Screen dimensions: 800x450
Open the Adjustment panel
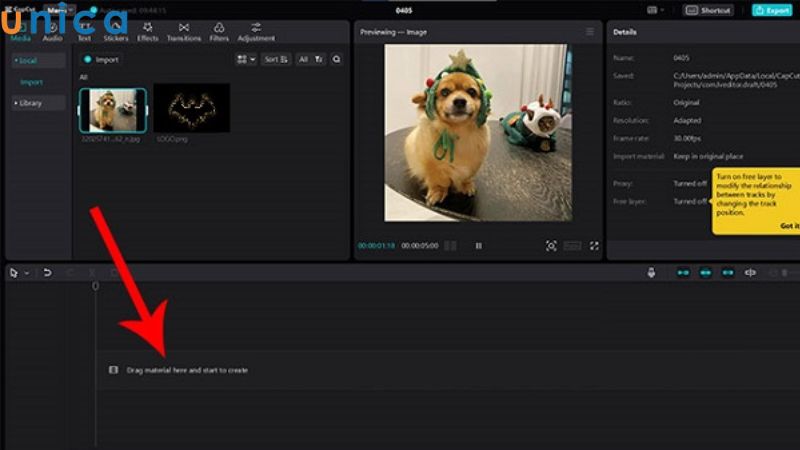coord(256,31)
